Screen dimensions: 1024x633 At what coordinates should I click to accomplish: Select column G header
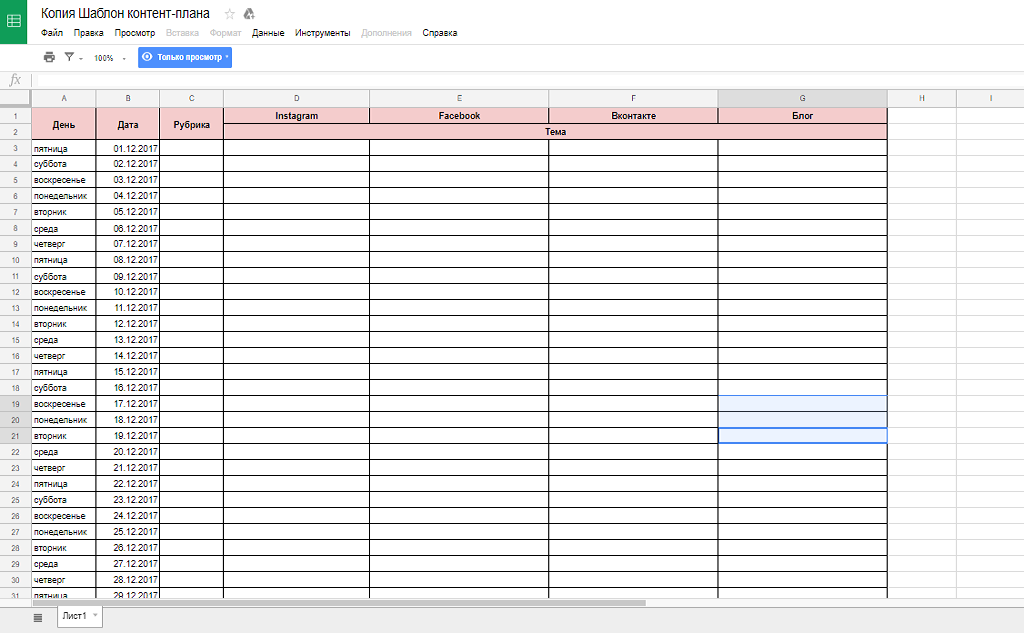tap(802, 98)
